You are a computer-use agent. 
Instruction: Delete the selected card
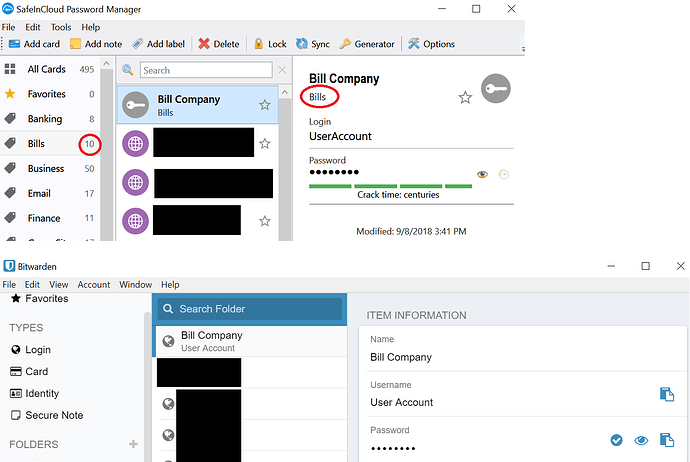[x=219, y=44]
